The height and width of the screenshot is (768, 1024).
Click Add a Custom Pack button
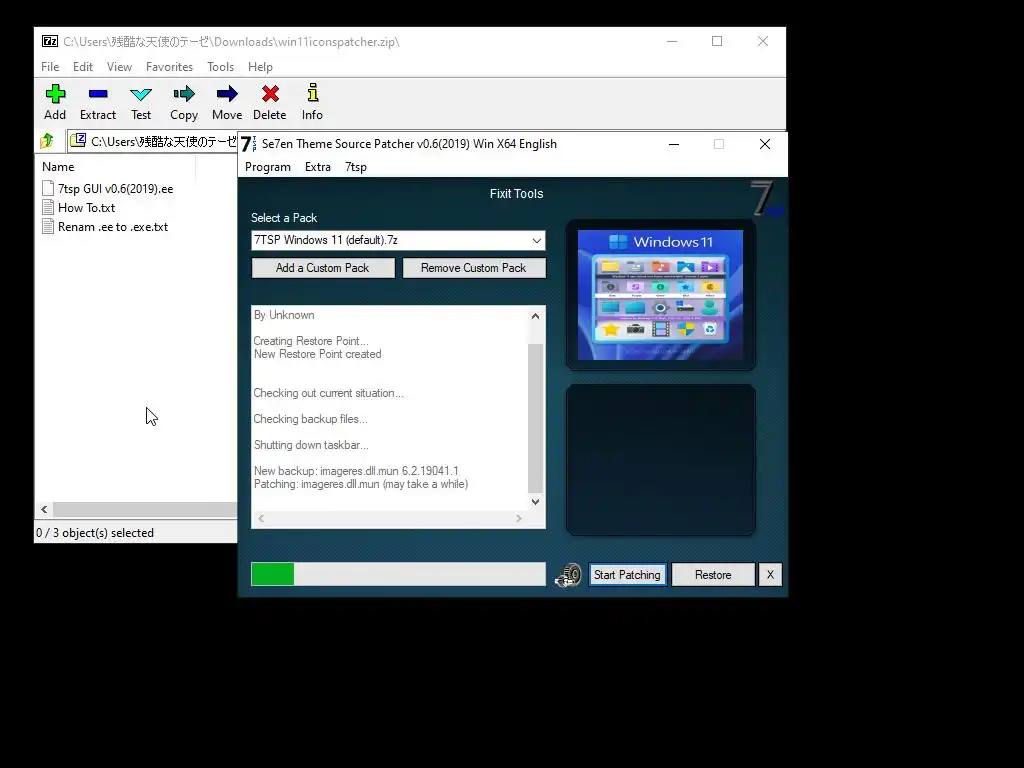click(x=323, y=268)
